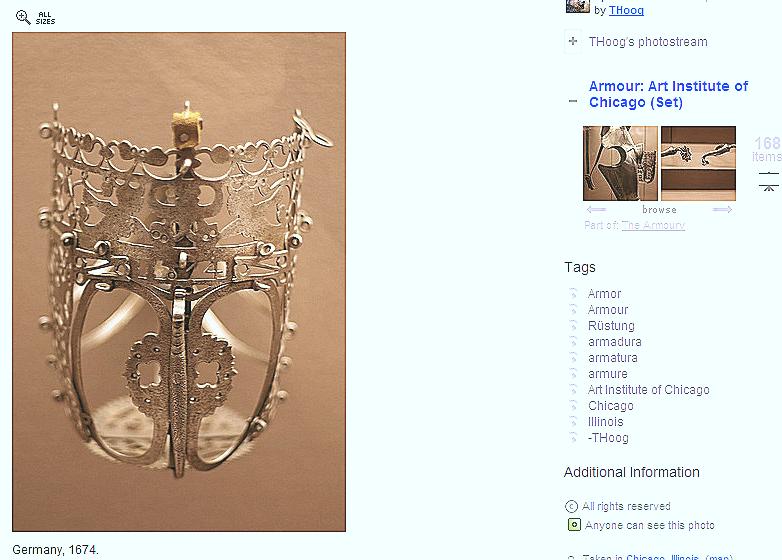782x560 pixels.
Task: Click the left browse arrow
Action: click(596, 209)
